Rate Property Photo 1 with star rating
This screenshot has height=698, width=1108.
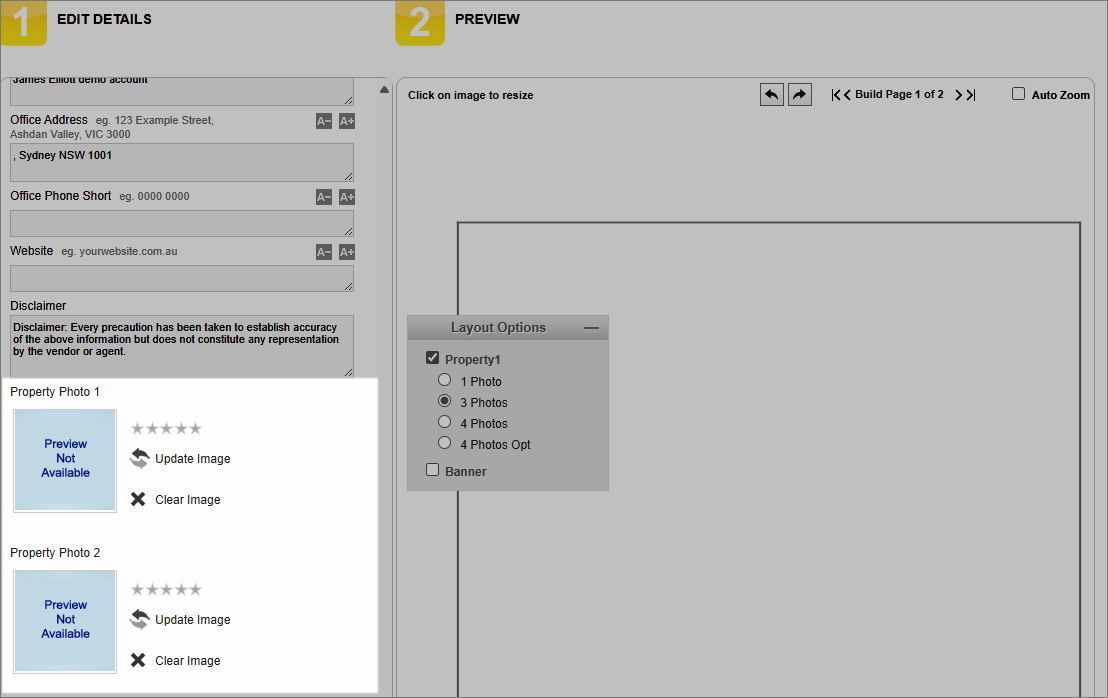click(166, 428)
